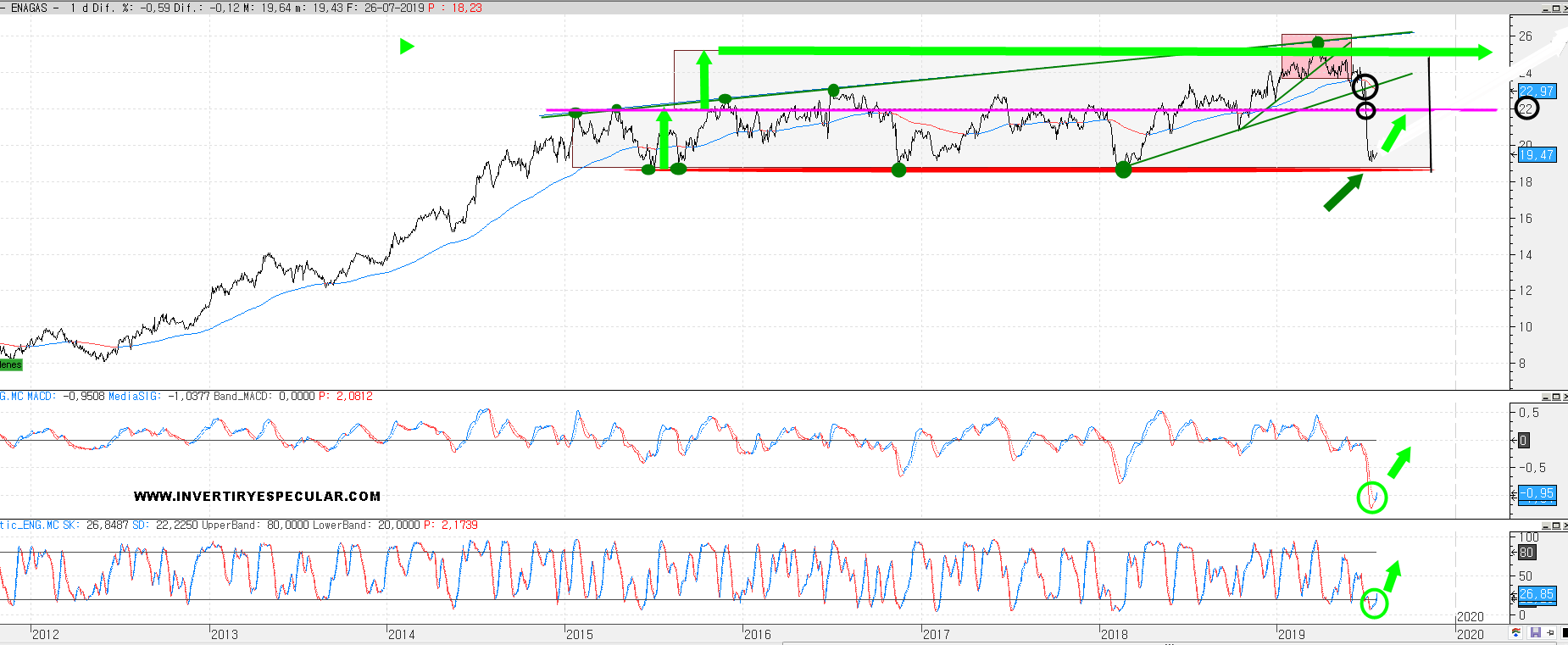This screenshot has width=1568, height=645.
Task: Maximize the Stochastic indicator panel
Action: click(1558, 525)
